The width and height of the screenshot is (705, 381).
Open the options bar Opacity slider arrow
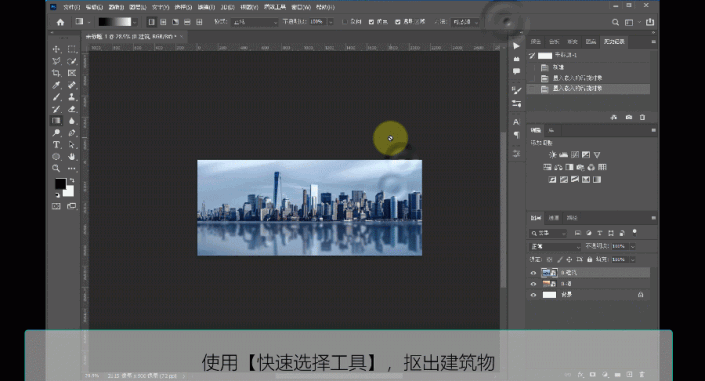(x=331, y=22)
